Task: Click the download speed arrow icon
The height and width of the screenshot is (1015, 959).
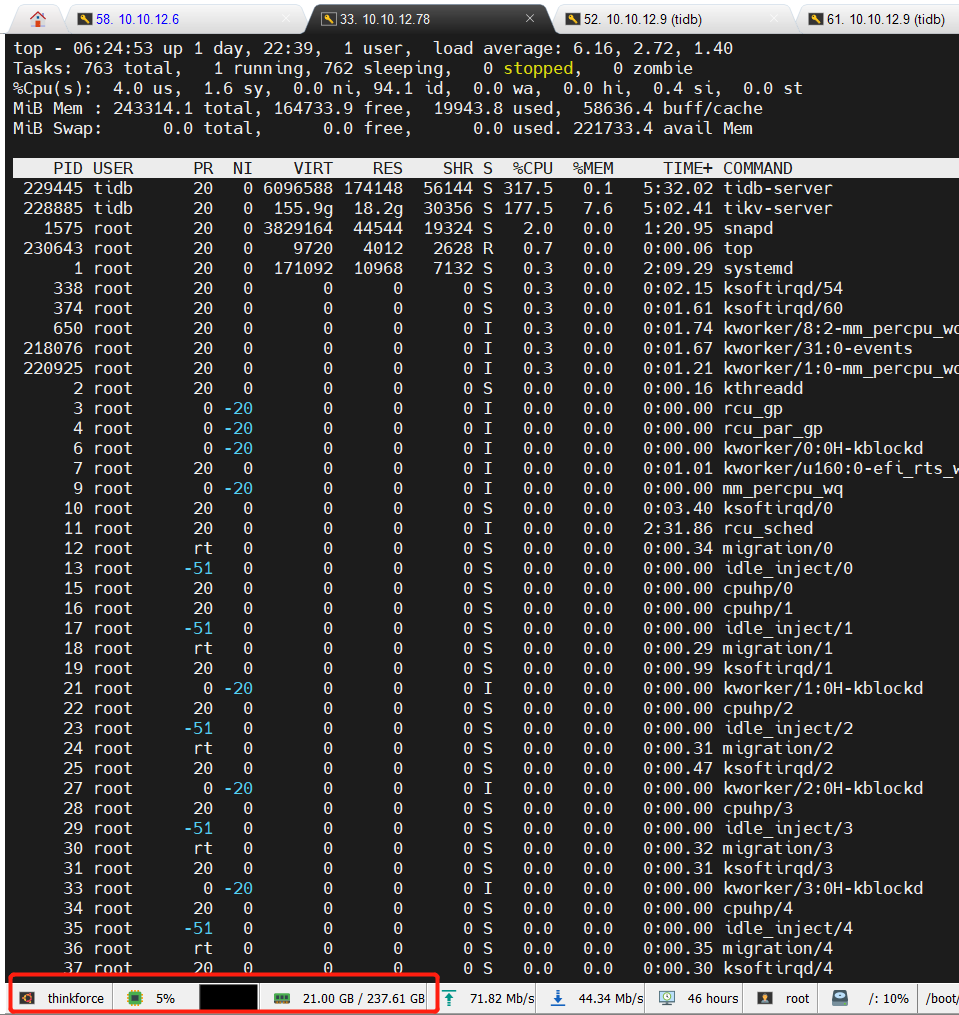Action: (x=558, y=998)
